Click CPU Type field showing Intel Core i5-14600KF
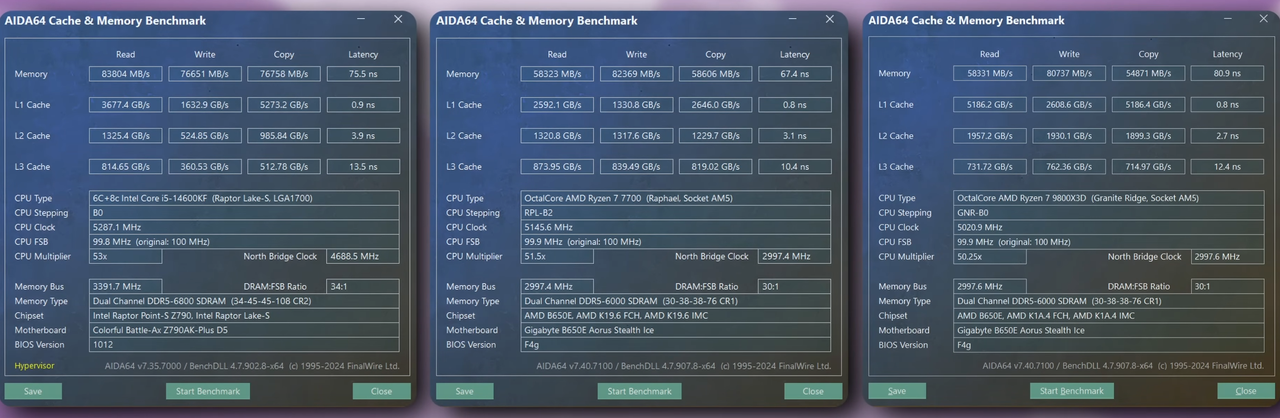Viewport: 1280px width, 418px height. (x=244, y=198)
